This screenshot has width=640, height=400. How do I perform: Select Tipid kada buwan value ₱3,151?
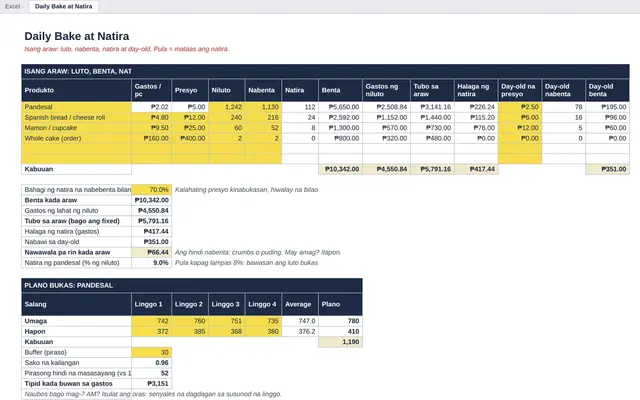[x=151, y=384]
